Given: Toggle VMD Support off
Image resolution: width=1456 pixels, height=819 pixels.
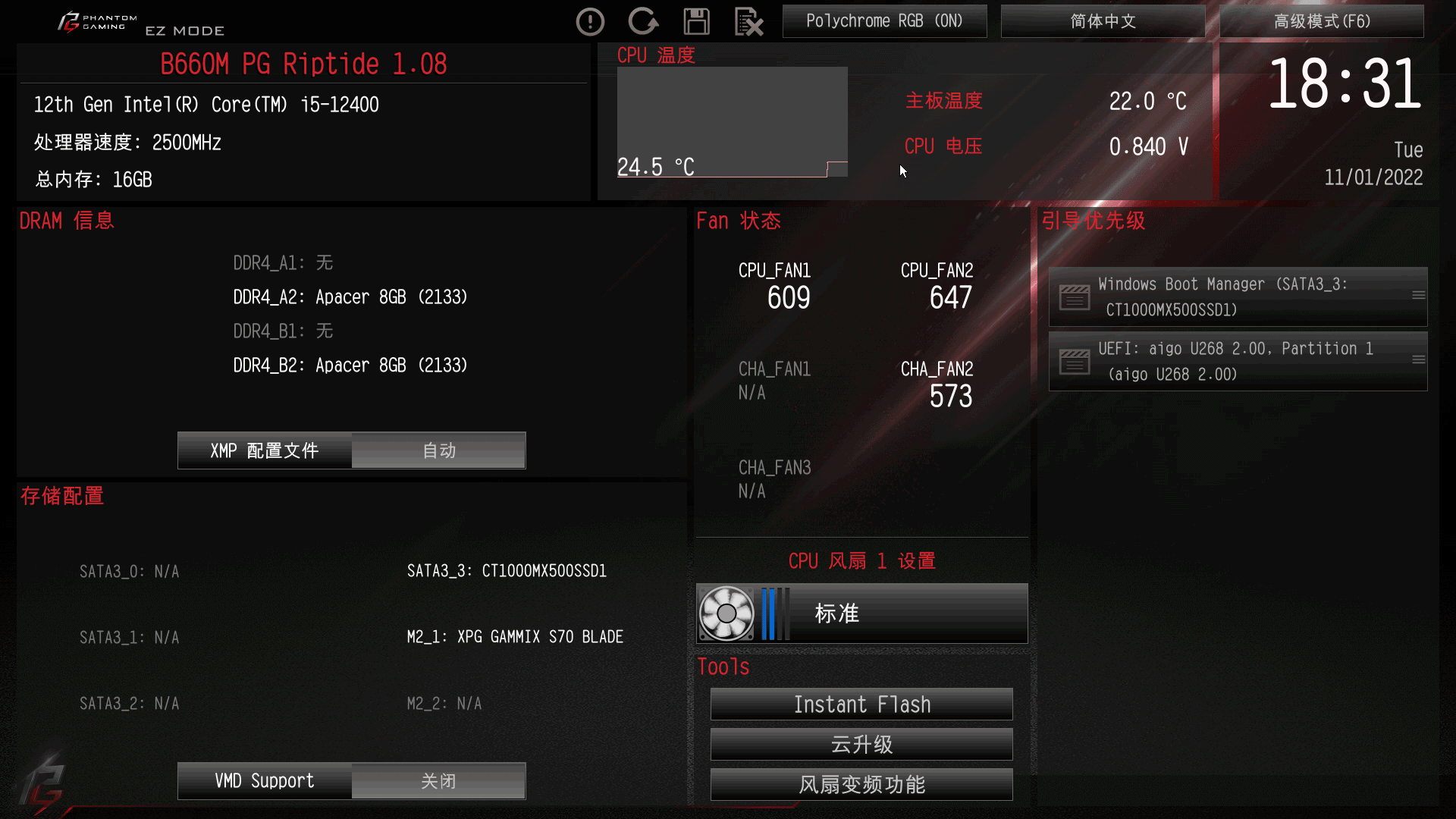Looking at the screenshot, I should click(x=438, y=780).
